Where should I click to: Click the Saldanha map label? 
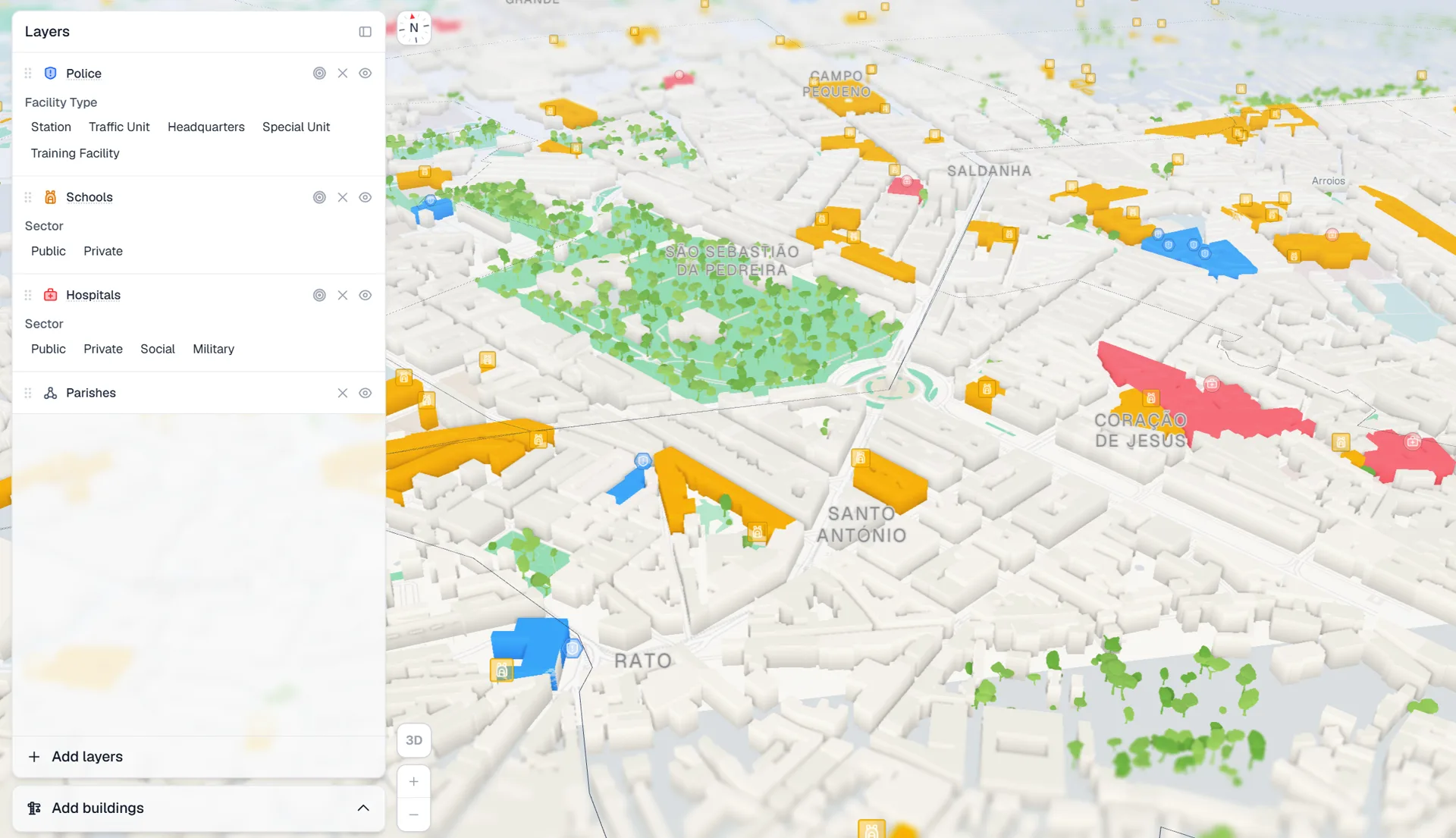pyautogui.click(x=989, y=171)
